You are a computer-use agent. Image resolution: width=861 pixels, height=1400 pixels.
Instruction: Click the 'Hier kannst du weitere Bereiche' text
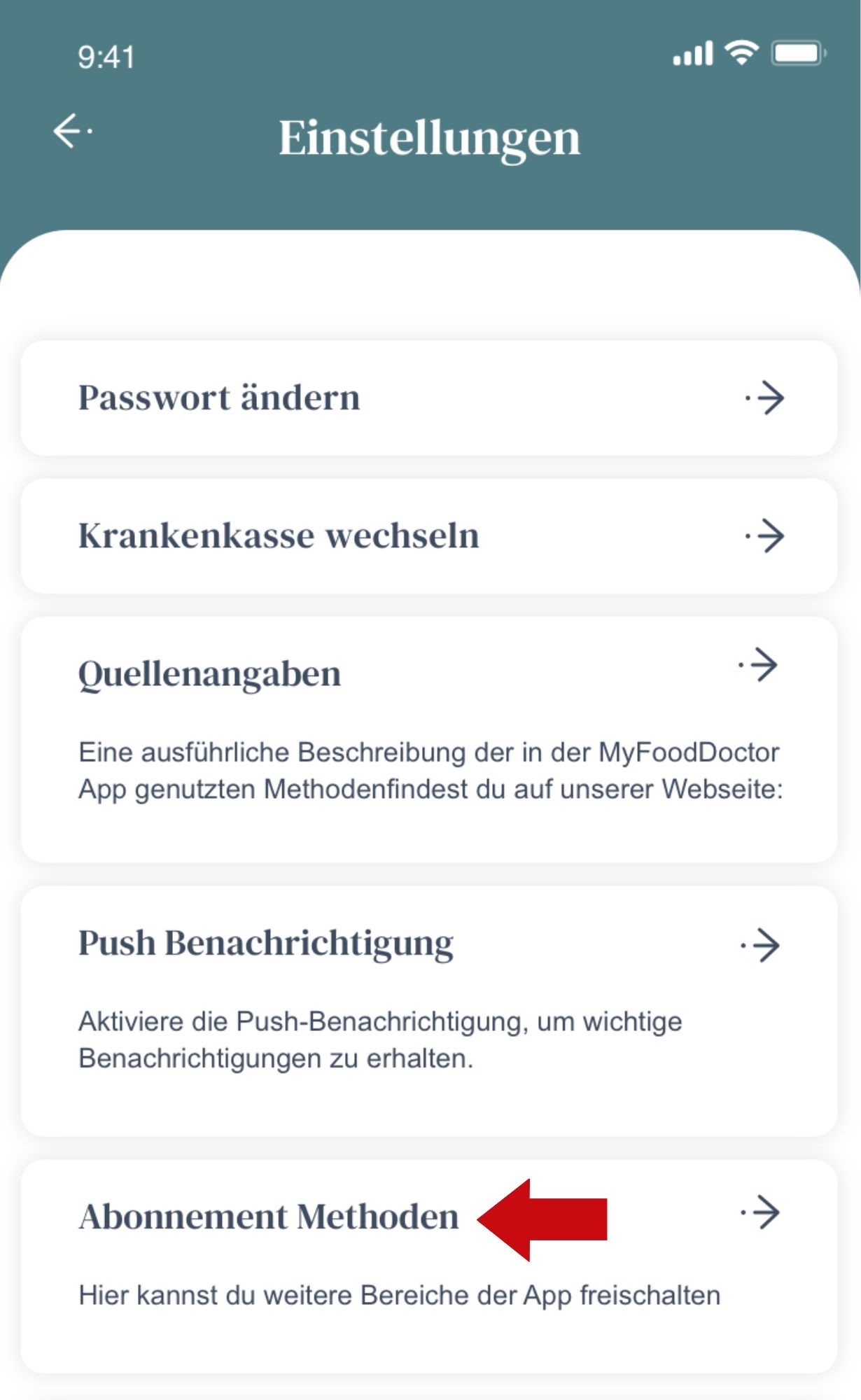tap(399, 1296)
